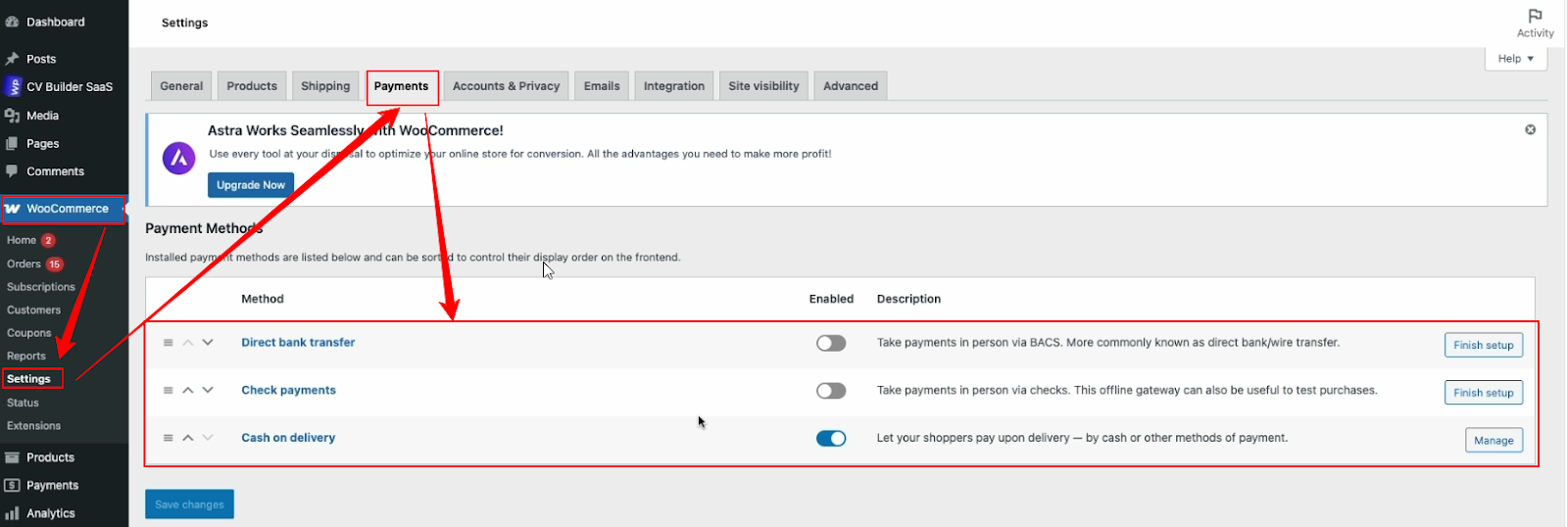Switch to the General tab

(181, 86)
